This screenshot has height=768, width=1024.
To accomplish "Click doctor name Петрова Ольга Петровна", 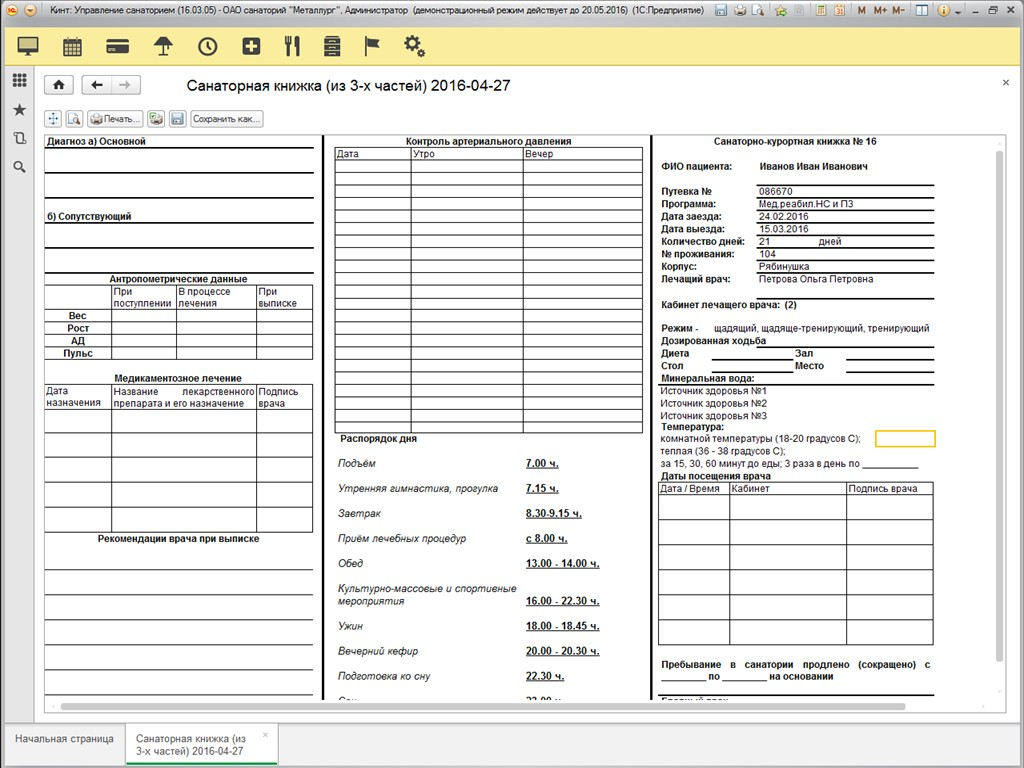I will 816,279.
